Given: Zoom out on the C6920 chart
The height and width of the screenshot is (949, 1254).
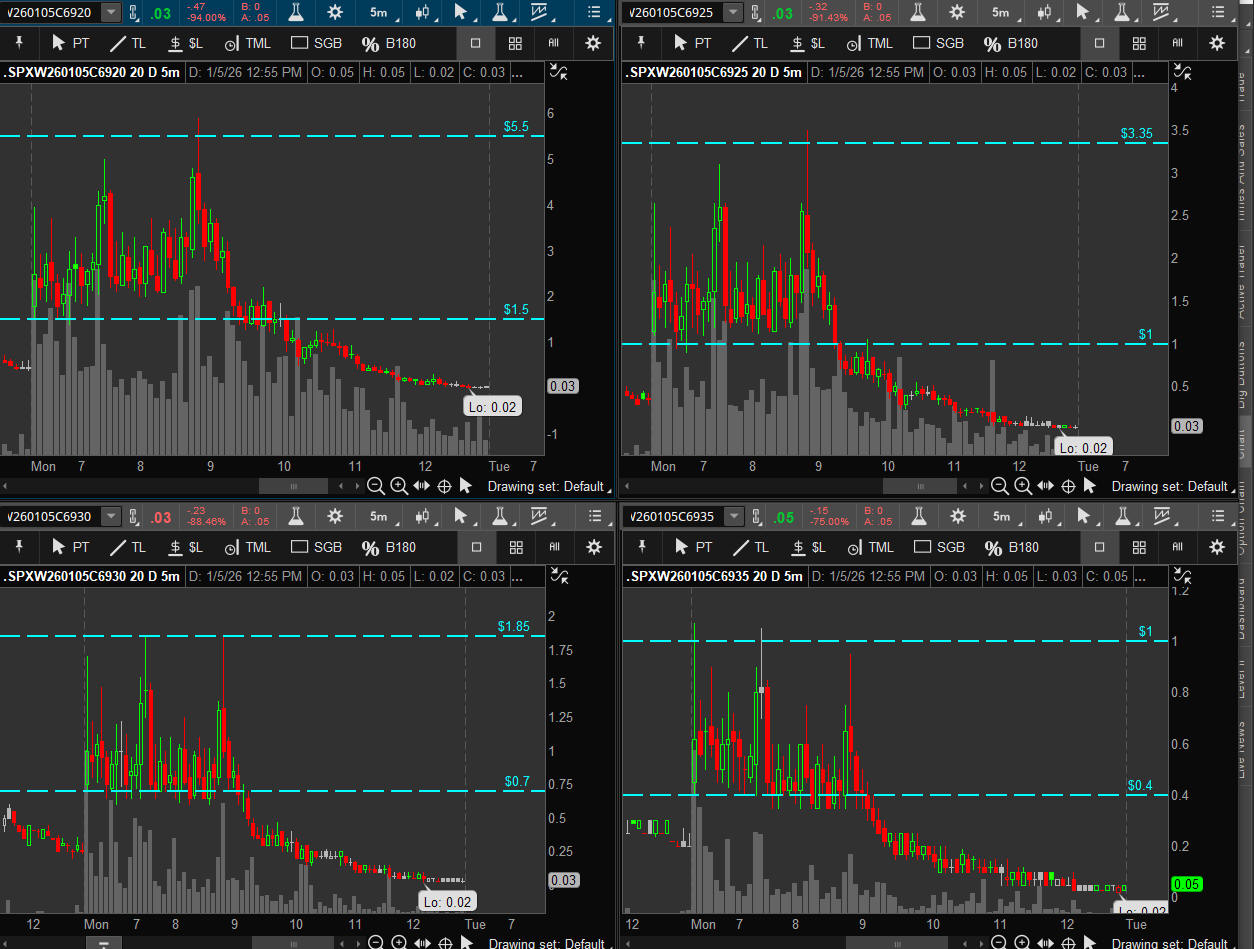Looking at the screenshot, I should click(x=375, y=486).
